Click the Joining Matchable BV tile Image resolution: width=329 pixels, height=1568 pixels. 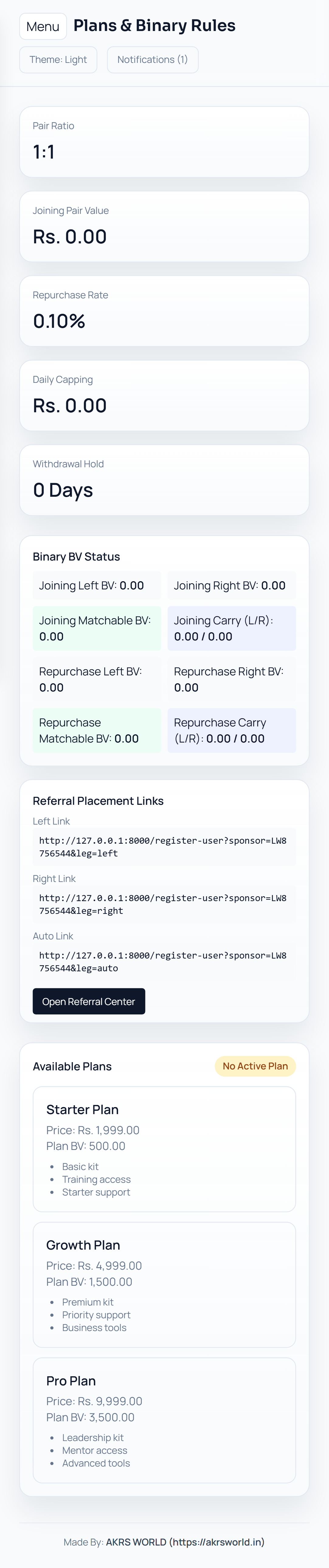point(96,628)
